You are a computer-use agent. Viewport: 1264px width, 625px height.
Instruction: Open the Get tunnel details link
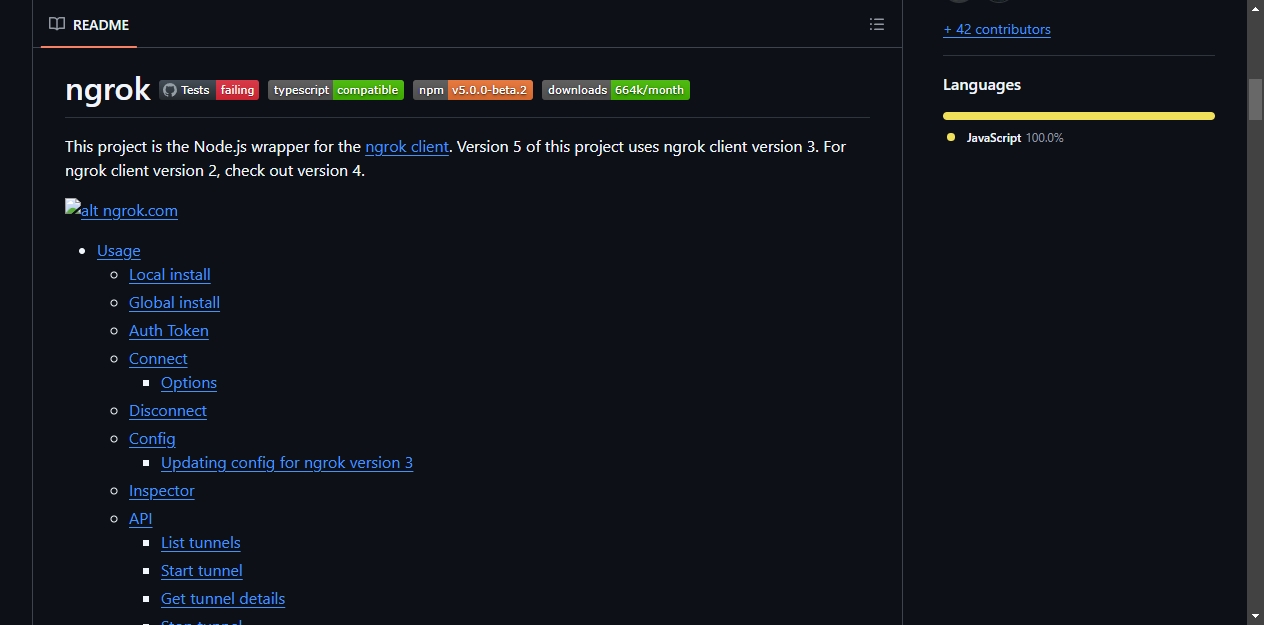click(223, 598)
